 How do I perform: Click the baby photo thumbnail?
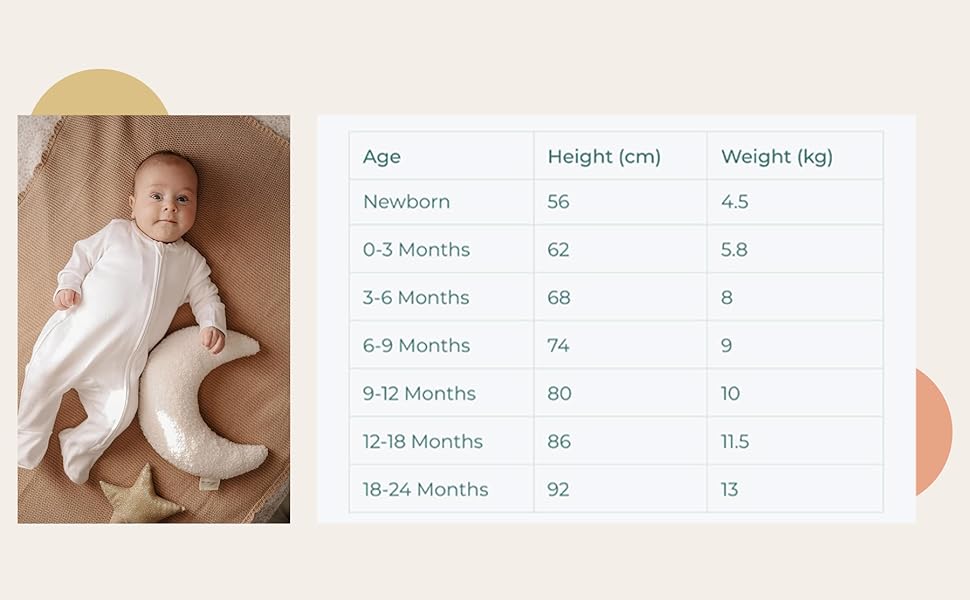(x=153, y=319)
